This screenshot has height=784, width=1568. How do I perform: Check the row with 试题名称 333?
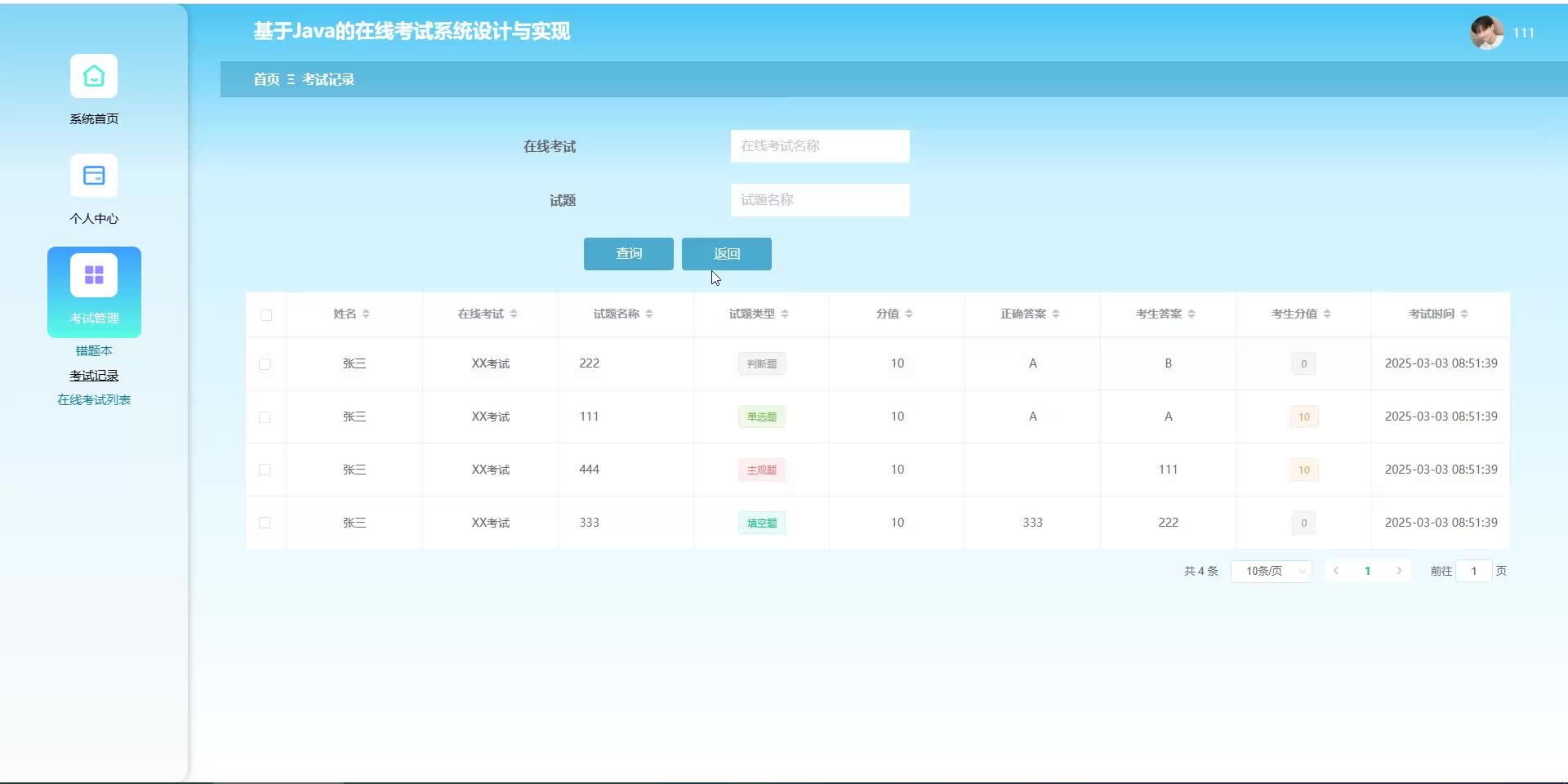pos(265,523)
